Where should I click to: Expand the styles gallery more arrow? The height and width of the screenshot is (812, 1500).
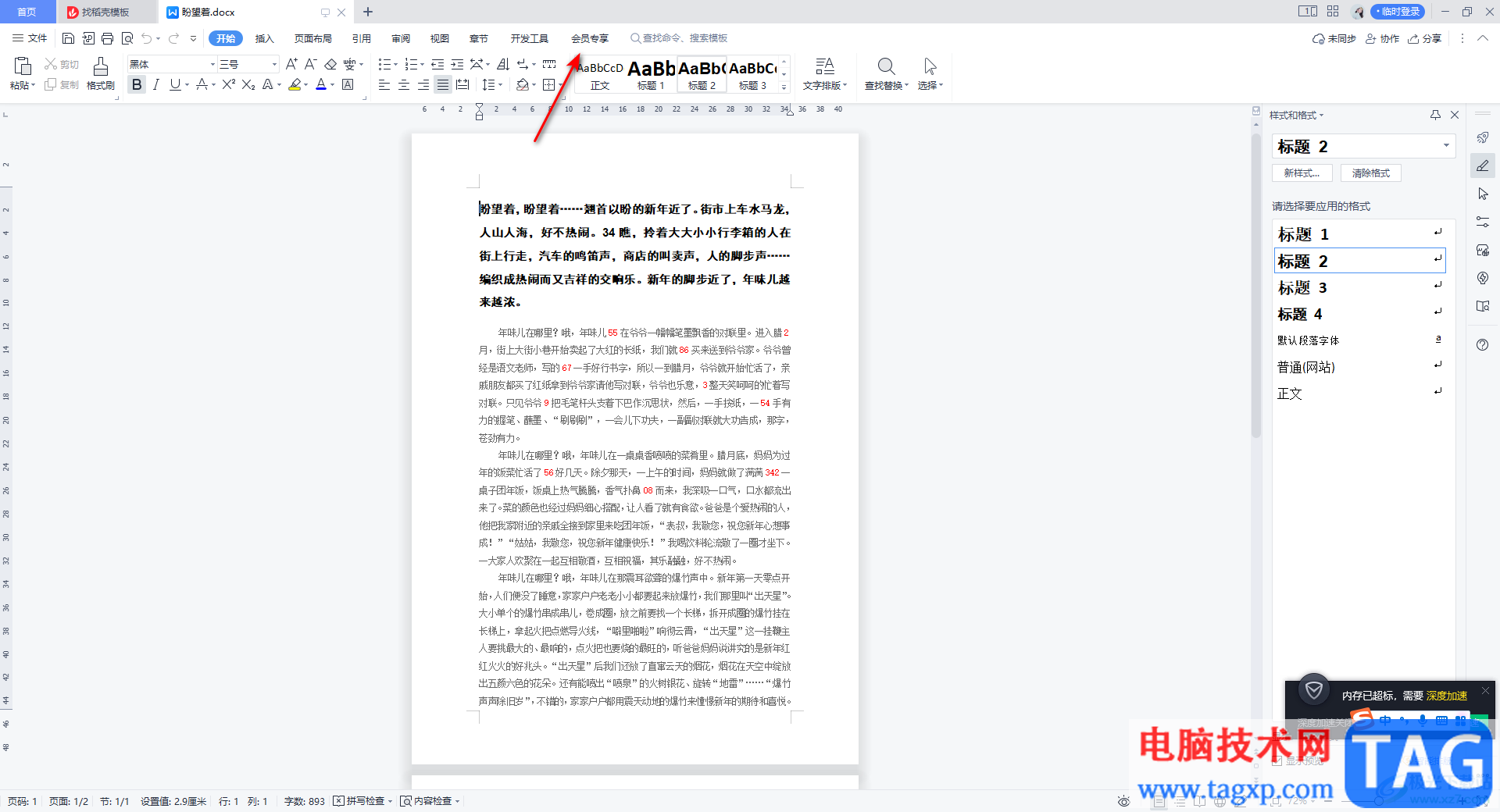784,87
